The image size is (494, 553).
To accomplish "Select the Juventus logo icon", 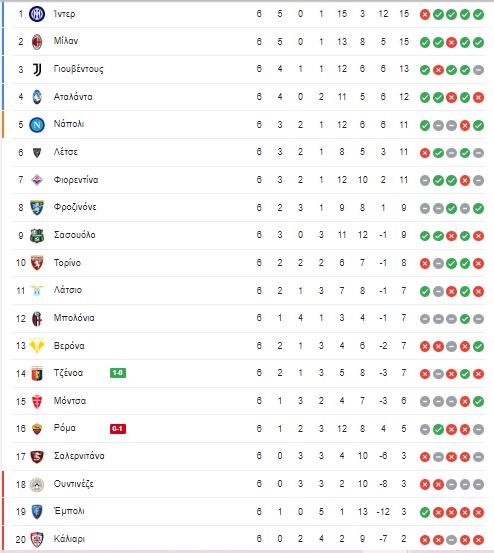I will pos(37,69).
